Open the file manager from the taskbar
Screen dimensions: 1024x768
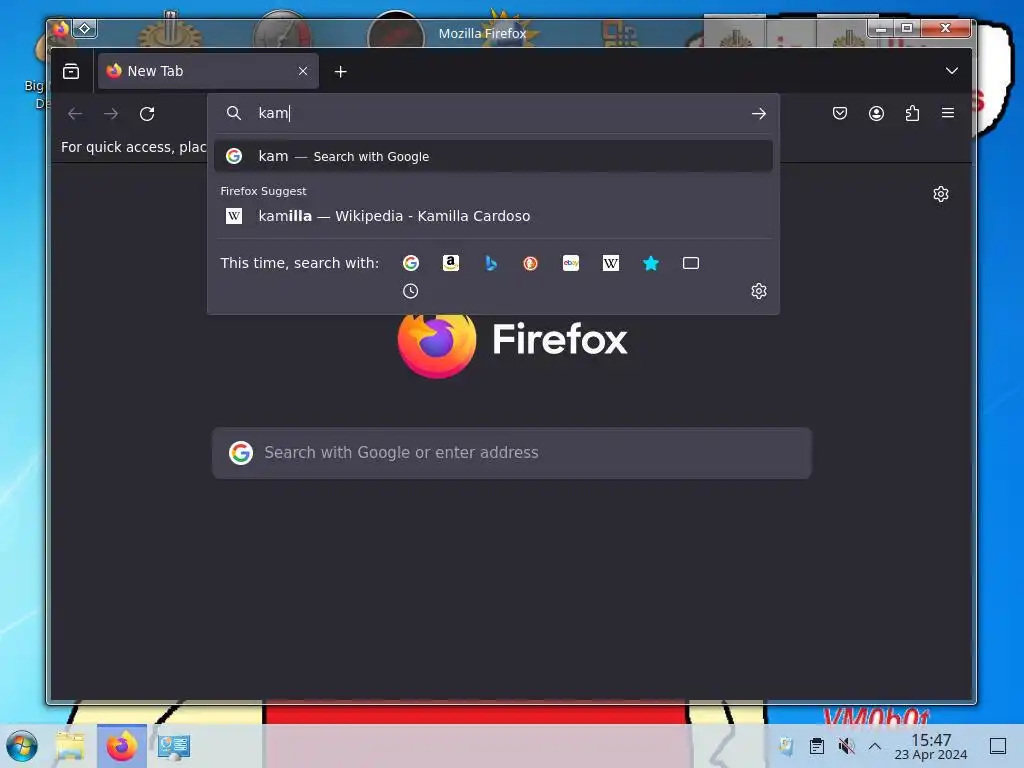click(71, 746)
